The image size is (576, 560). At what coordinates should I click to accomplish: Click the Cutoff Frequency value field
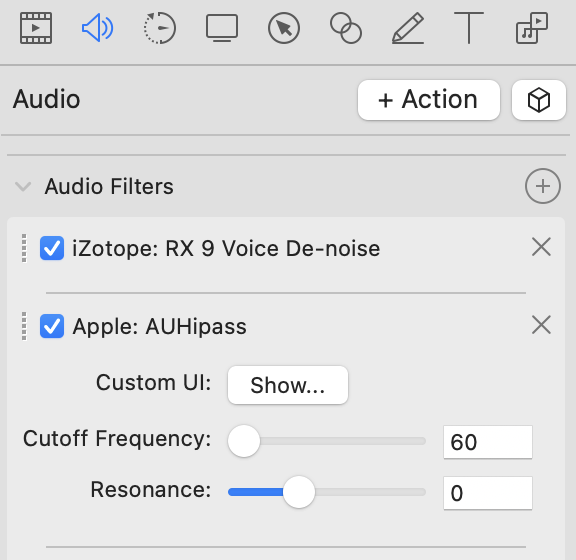(488, 442)
